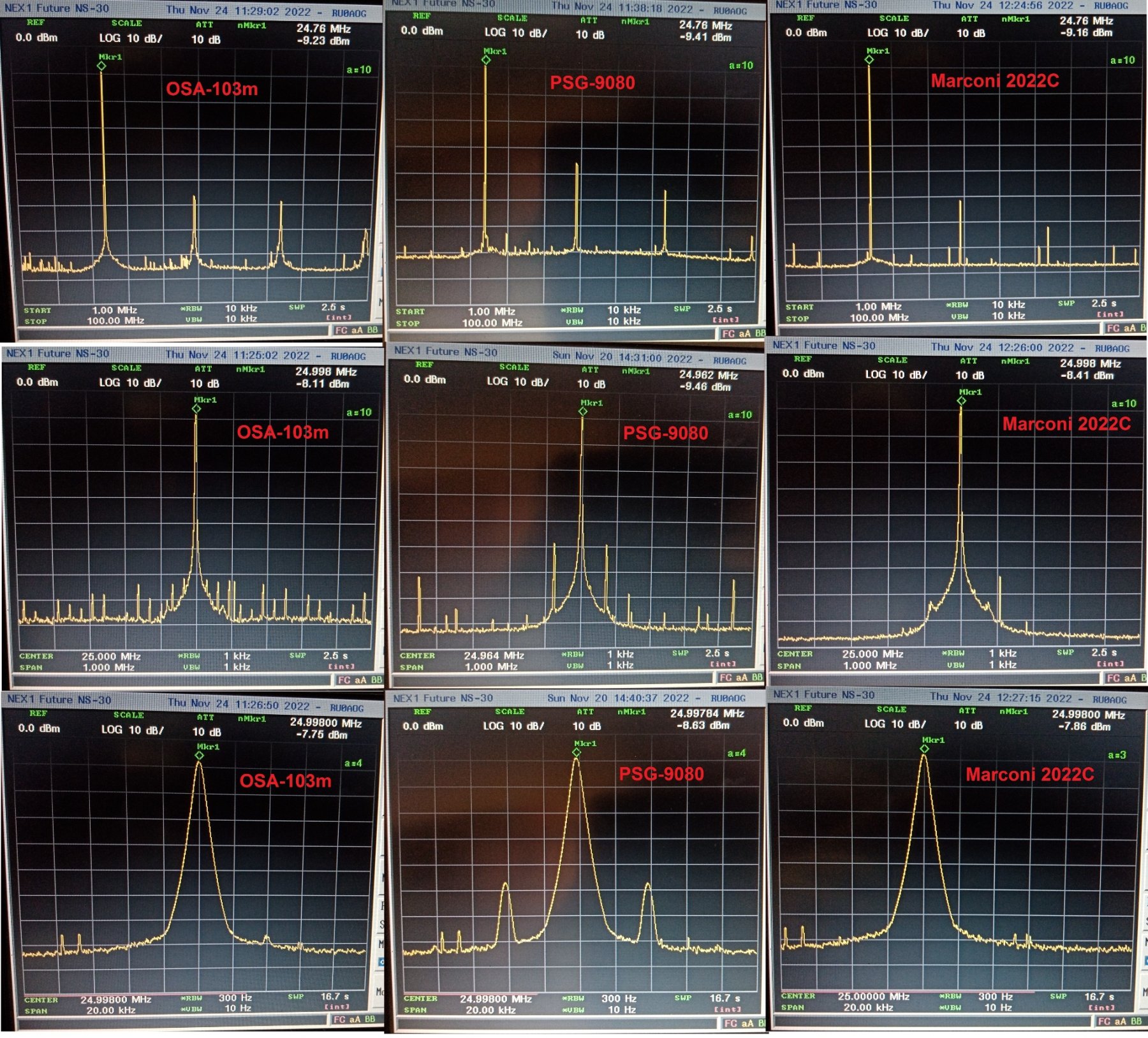Click the Mkr1 diamond on the 12:27:15 trace
The height and width of the screenshot is (1038, 1148).
point(924,749)
